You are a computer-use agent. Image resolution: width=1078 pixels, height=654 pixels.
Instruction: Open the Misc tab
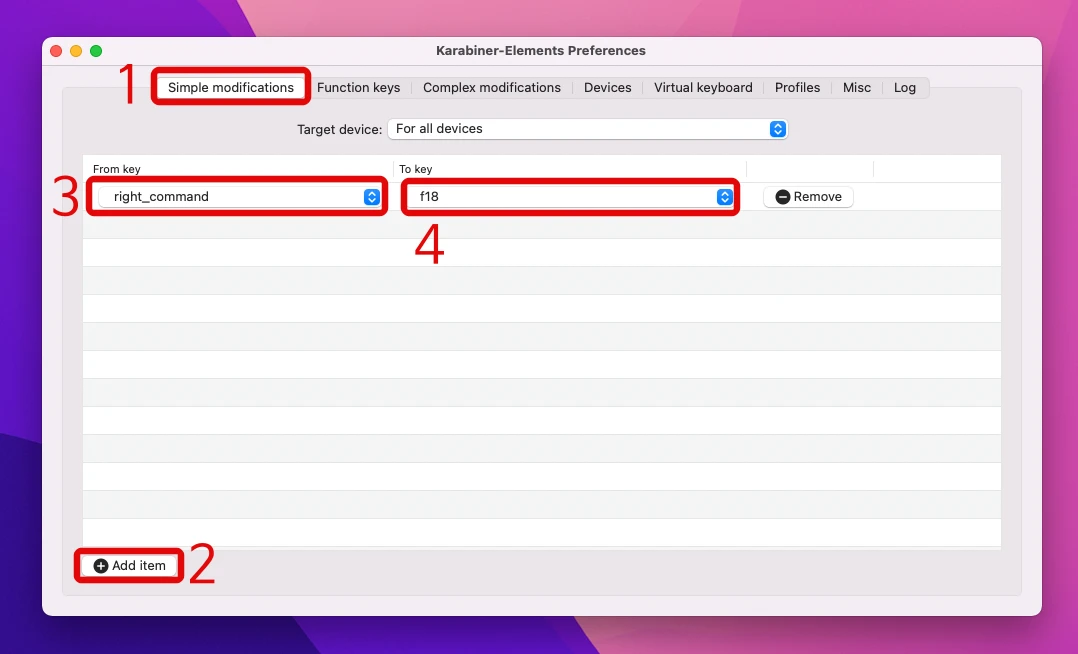[857, 87]
